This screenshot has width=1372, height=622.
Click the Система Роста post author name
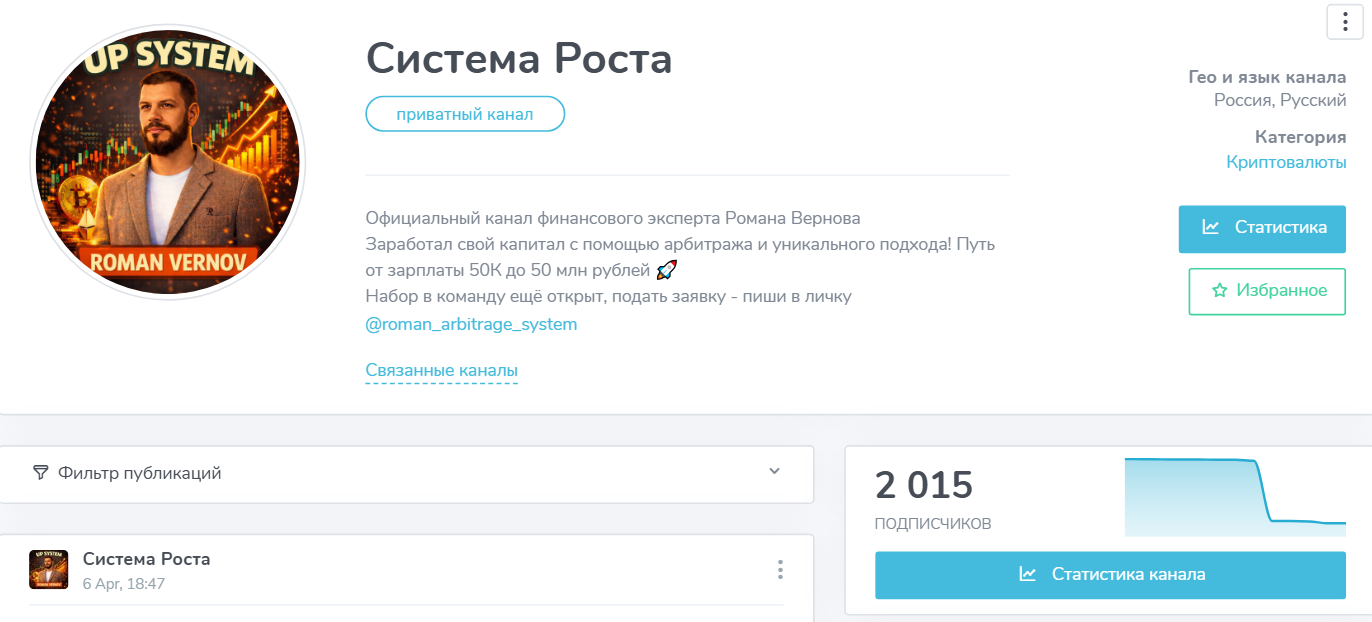click(146, 559)
